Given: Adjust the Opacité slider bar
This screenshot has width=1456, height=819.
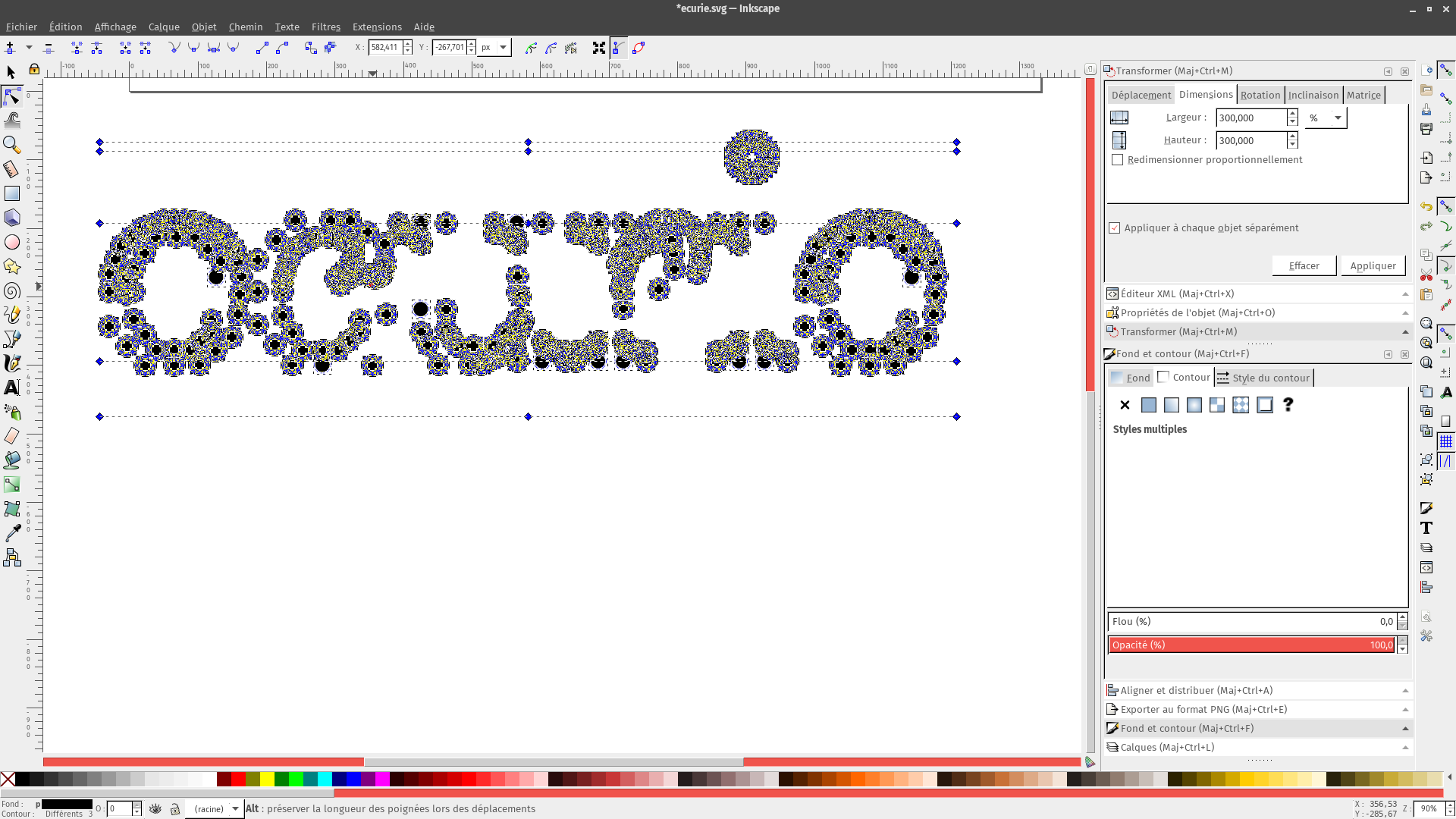Looking at the screenshot, I should click(1251, 645).
